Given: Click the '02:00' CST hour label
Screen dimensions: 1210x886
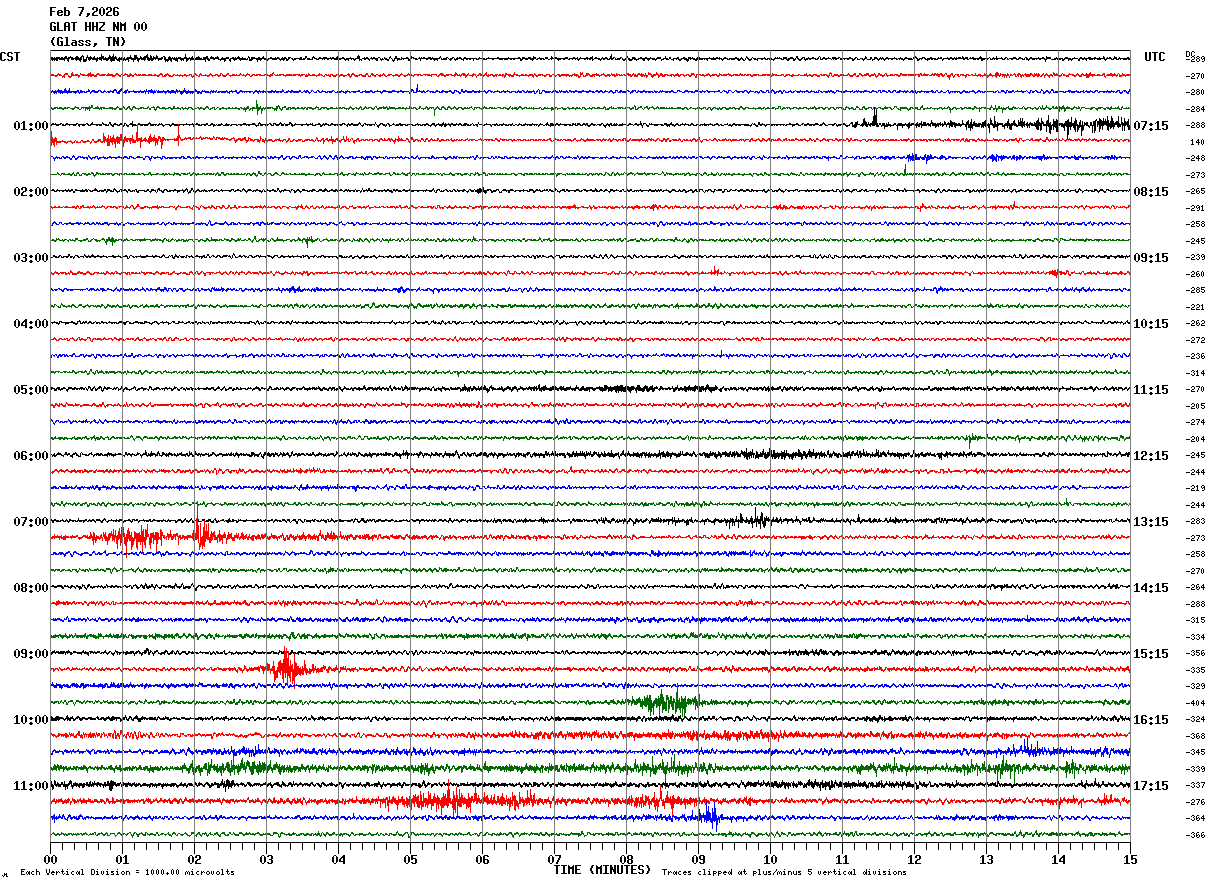Looking at the screenshot, I should click(31, 192).
